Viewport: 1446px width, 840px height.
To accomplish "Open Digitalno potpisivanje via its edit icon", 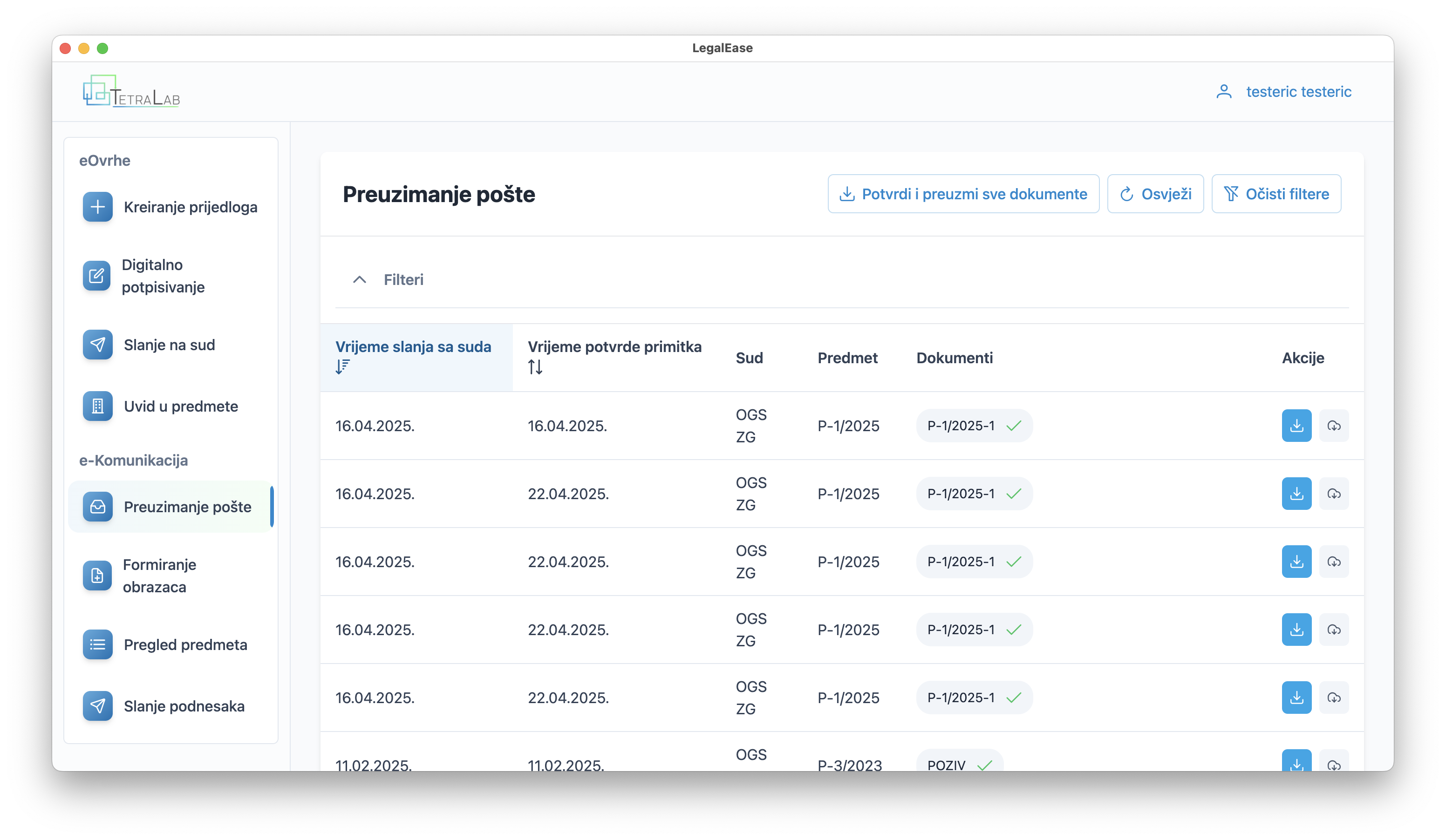I will click(96, 276).
